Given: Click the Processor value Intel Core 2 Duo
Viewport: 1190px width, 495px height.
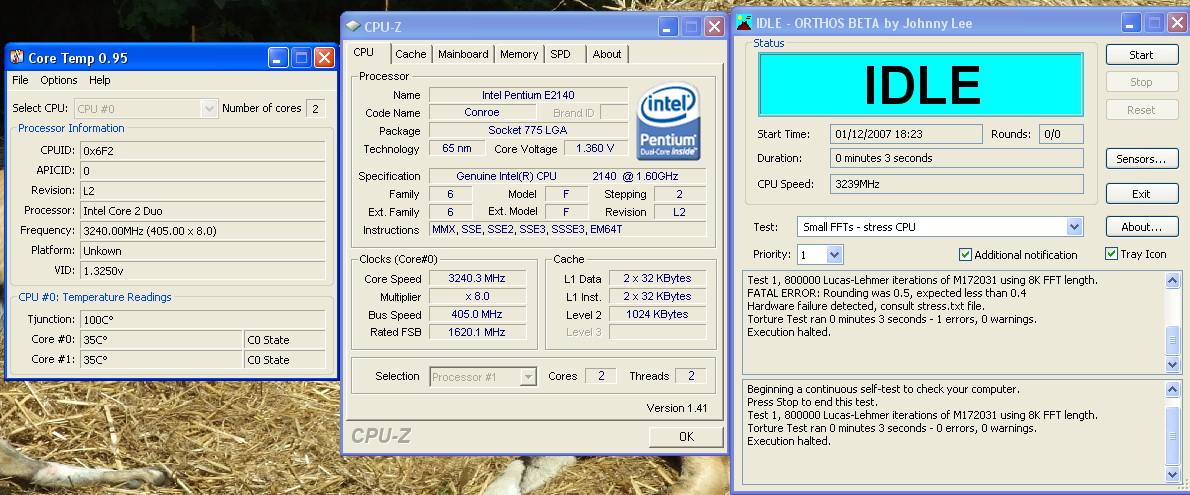Looking at the screenshot, I should pyautogui.click(x=203, y=210).
